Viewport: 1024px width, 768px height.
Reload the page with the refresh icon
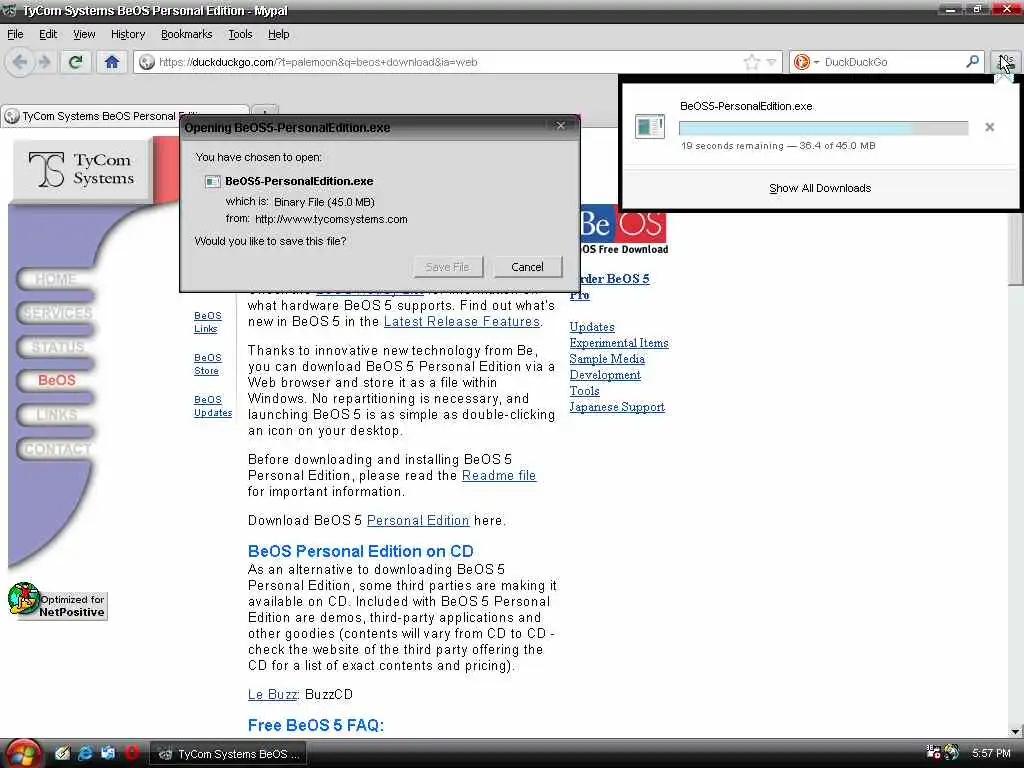(76, 62)
